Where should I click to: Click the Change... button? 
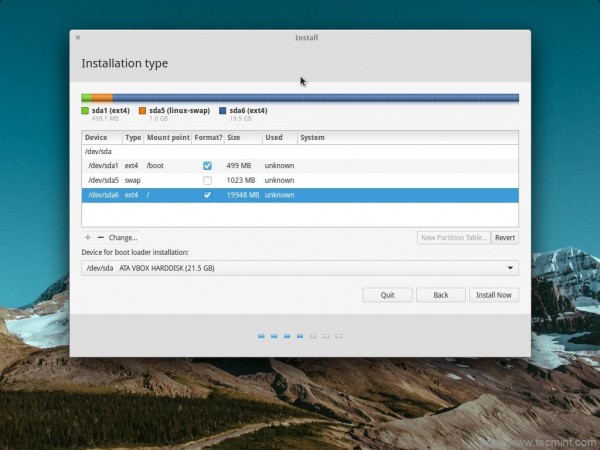coord(123,238)
